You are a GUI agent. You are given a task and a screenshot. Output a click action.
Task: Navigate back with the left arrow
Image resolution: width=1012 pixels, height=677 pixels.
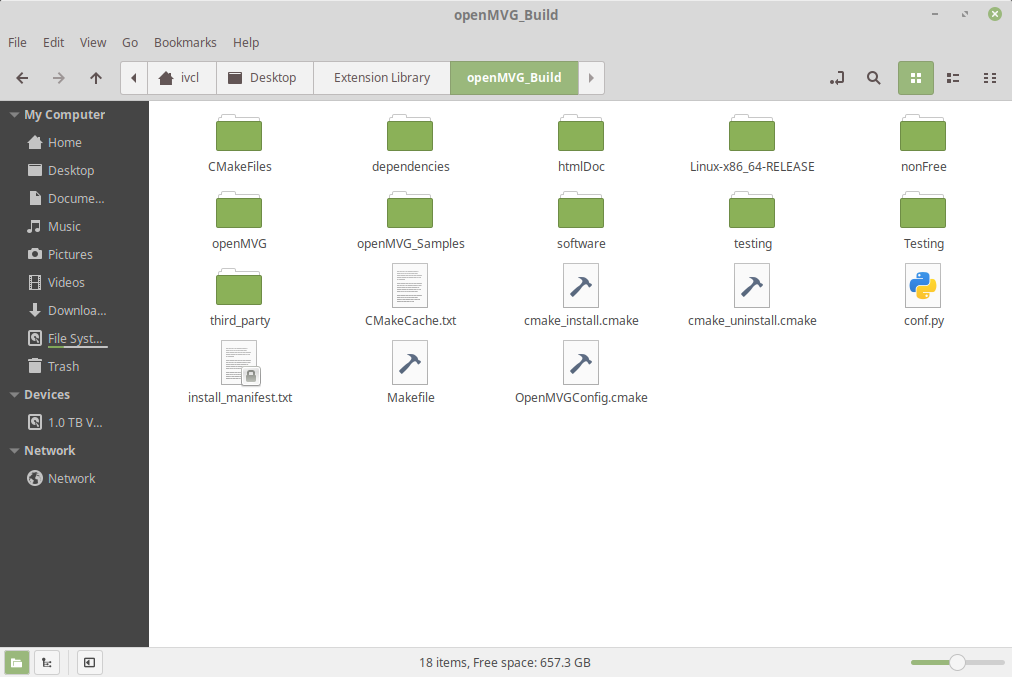21,77
